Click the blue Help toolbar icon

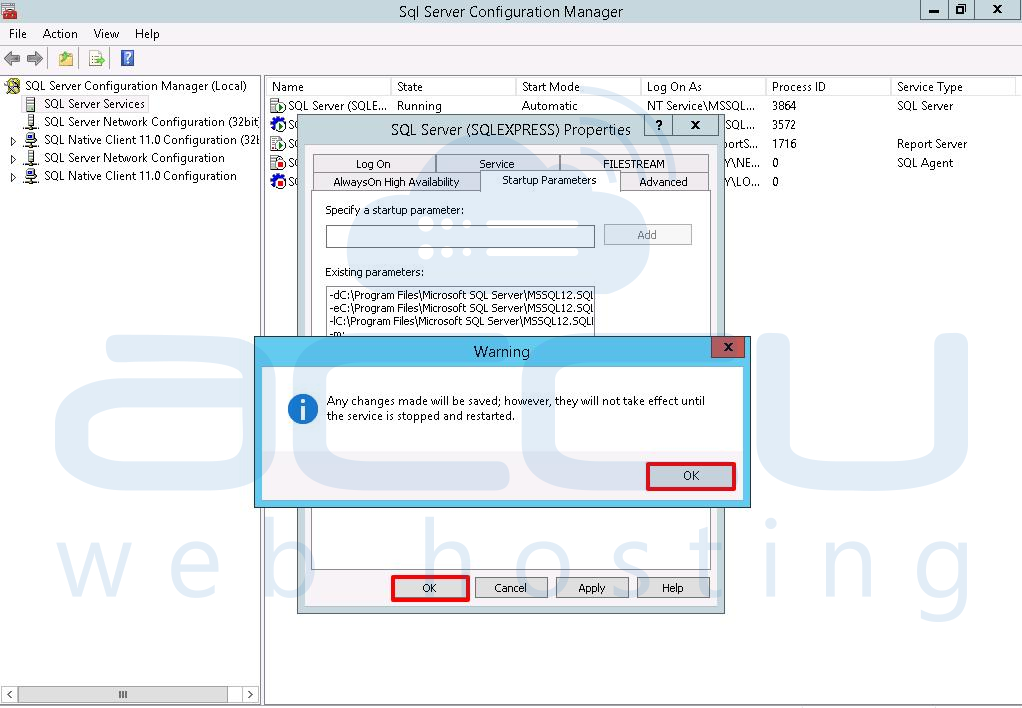pos(128,59)
